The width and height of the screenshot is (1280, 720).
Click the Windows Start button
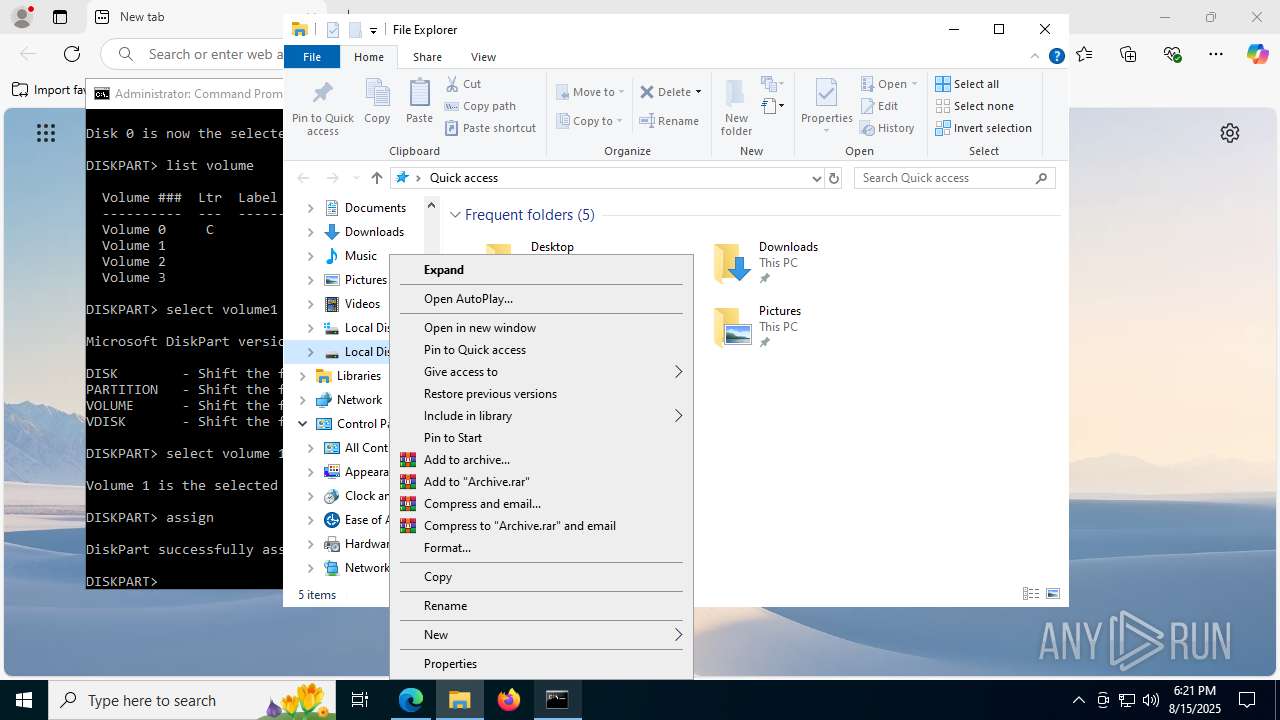point(24,700)
